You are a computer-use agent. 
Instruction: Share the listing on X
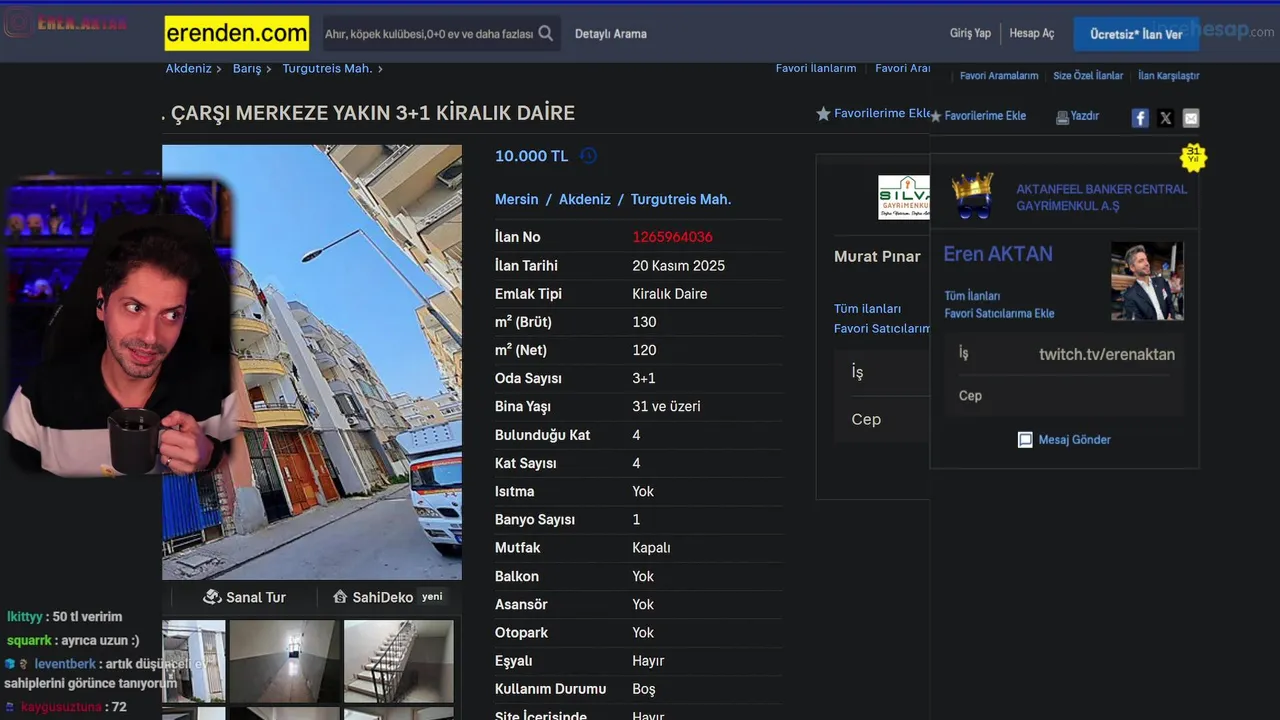[1165, 118]
